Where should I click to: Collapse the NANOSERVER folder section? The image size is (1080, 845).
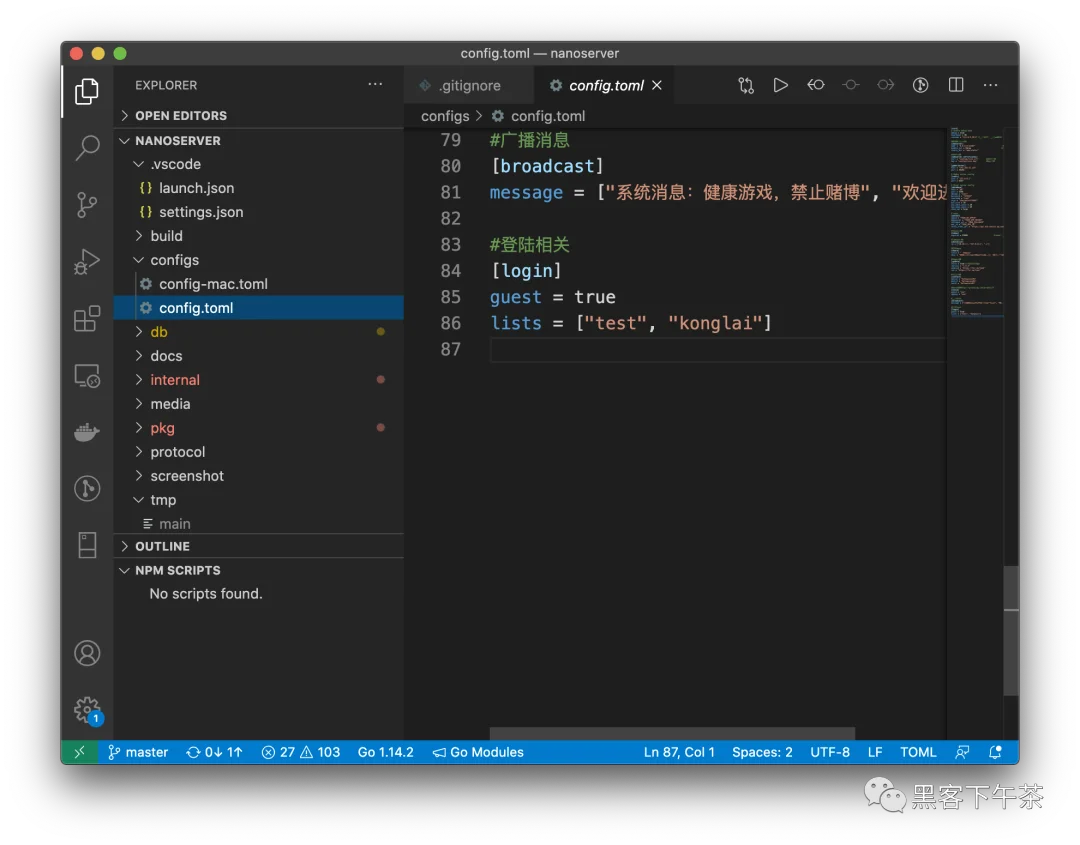point(259,140)
